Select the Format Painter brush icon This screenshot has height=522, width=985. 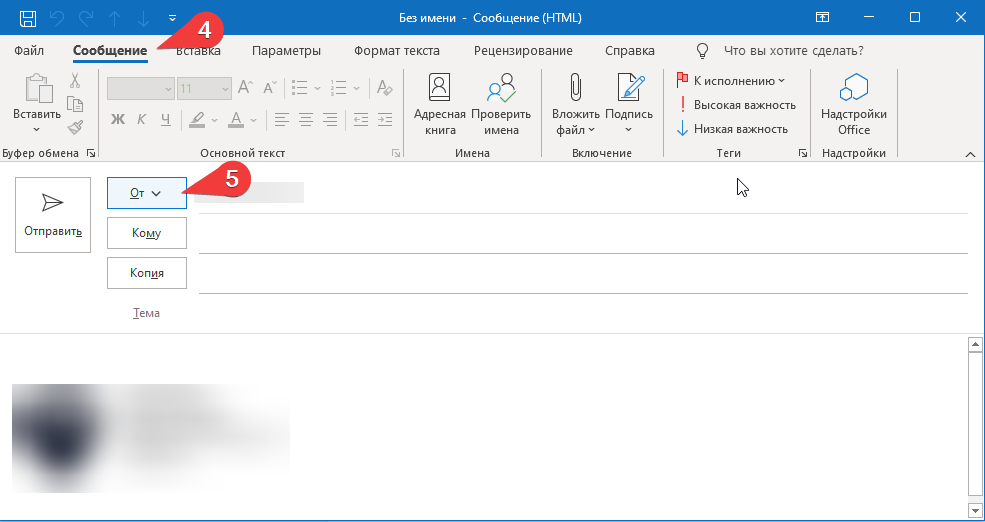tap(75, 128)
